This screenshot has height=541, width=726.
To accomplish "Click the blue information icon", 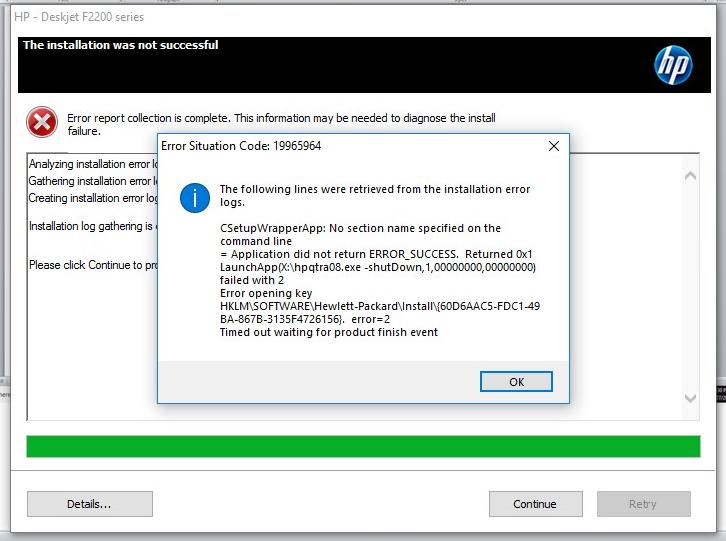I will coord(195,198).
